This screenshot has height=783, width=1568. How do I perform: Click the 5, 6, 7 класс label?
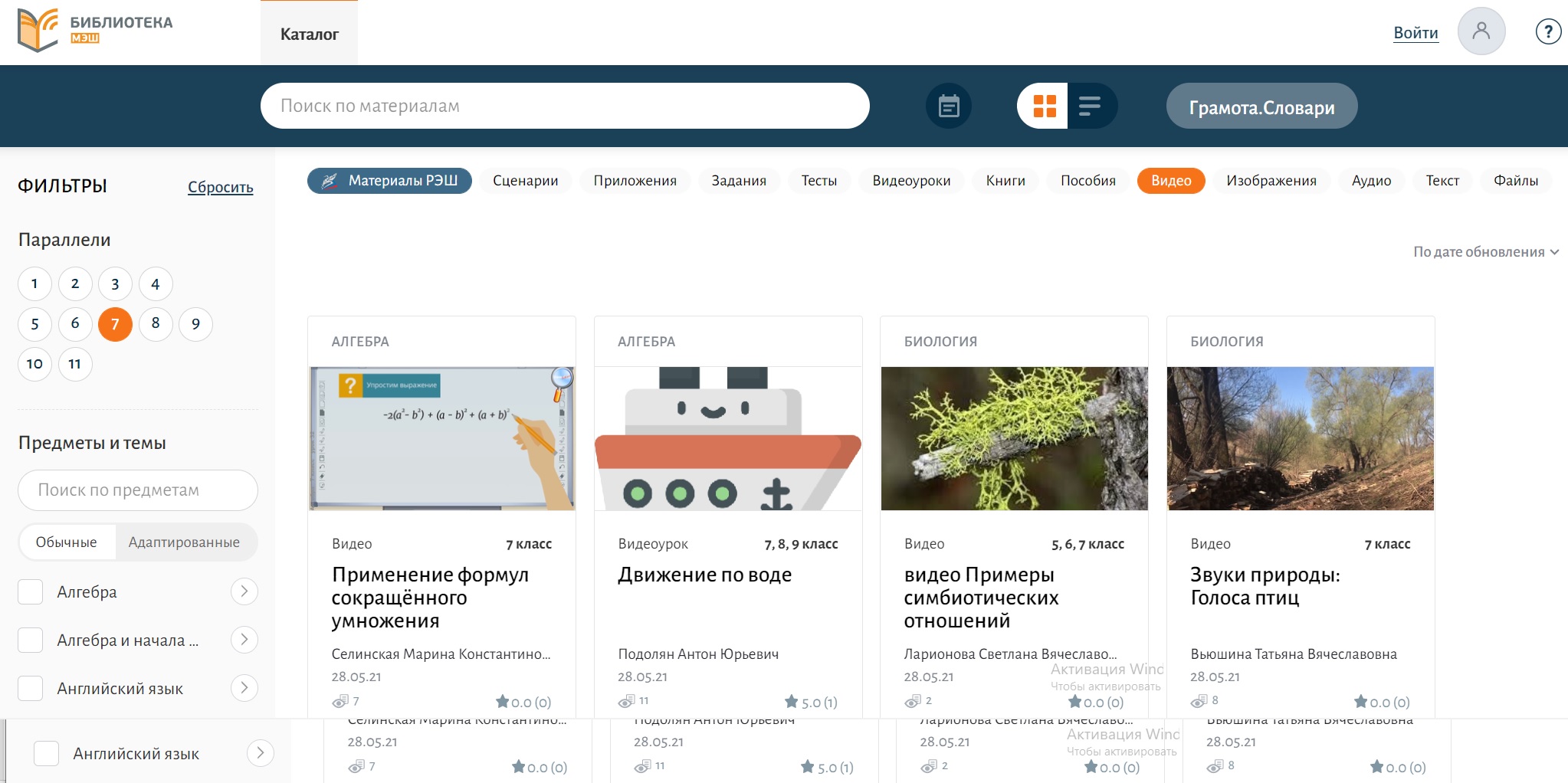pos(1087,544)
